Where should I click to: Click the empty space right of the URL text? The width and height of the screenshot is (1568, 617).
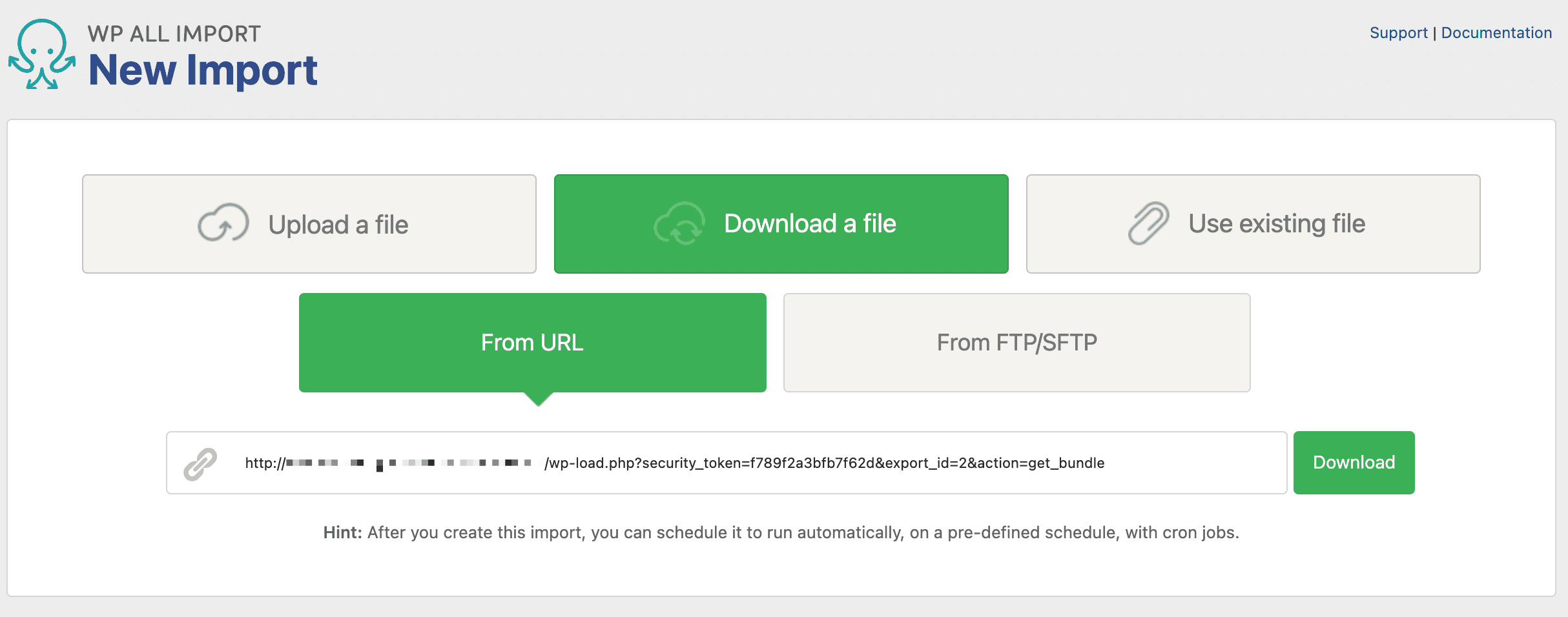1195,463
